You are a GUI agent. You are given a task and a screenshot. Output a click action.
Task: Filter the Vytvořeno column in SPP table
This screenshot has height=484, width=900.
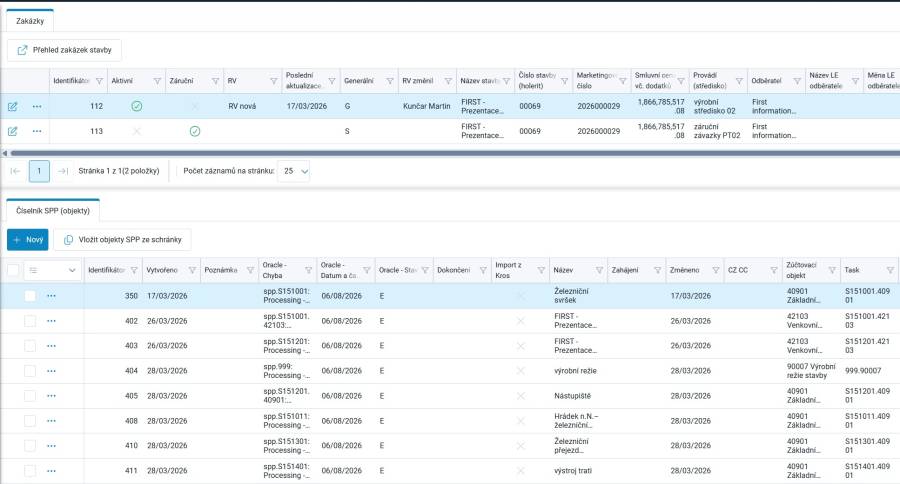192,270
